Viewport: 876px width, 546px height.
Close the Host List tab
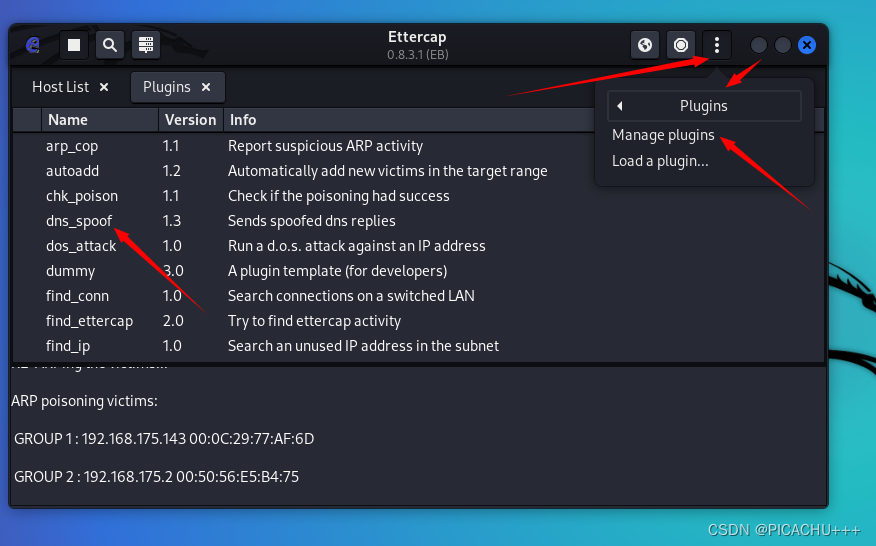(x=105, y=87)
